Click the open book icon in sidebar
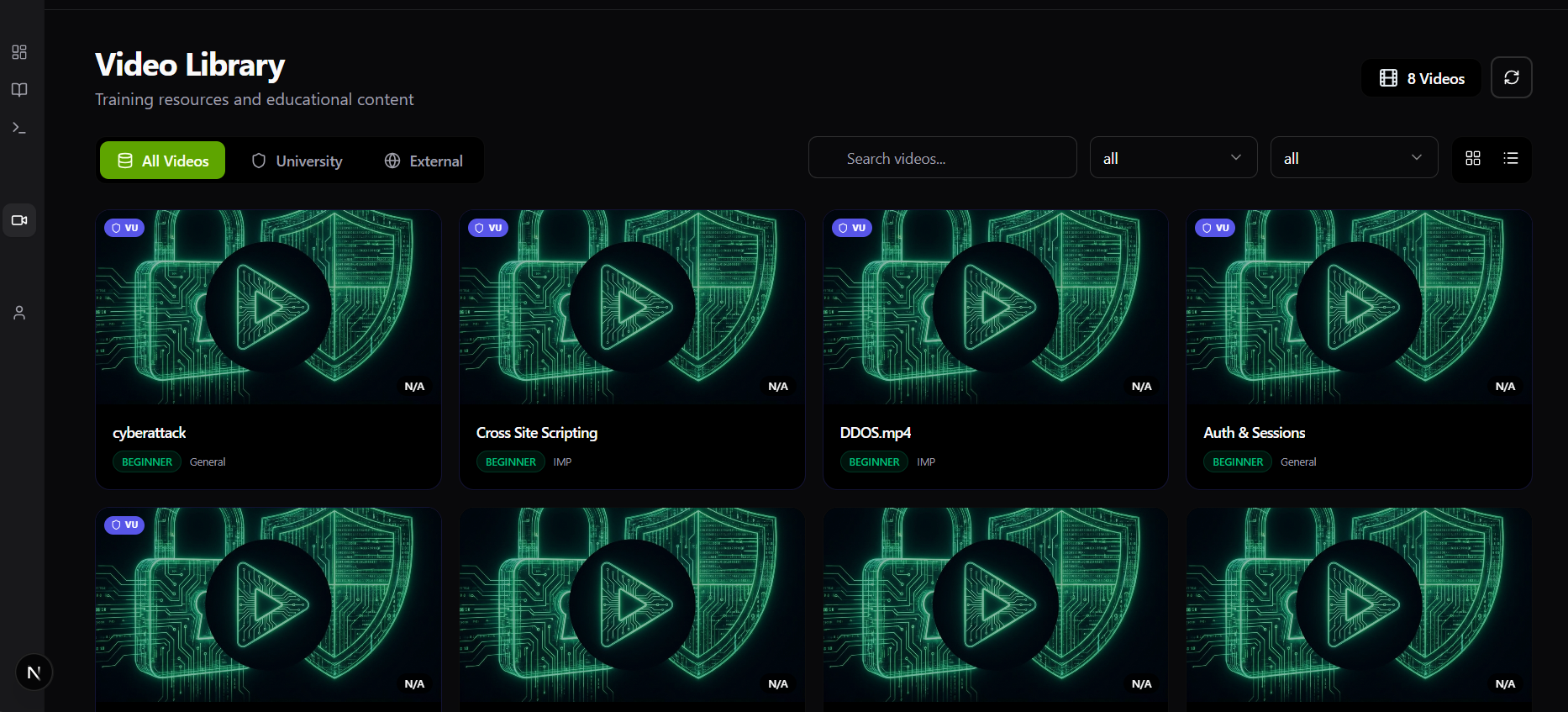The width and height of the screenshot is (1568, 712). point(19,90)
